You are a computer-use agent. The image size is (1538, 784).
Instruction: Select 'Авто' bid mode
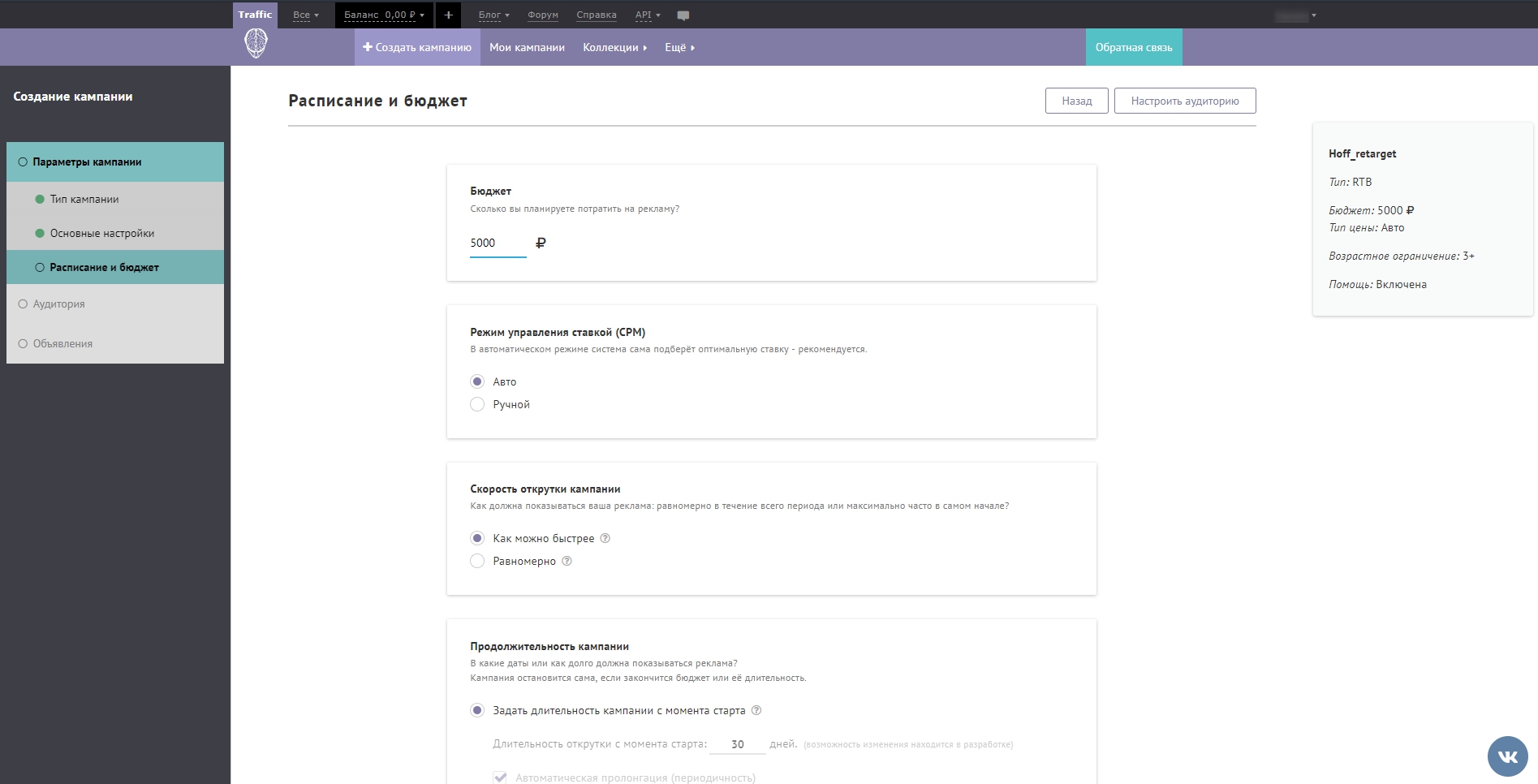pos(477,381)
